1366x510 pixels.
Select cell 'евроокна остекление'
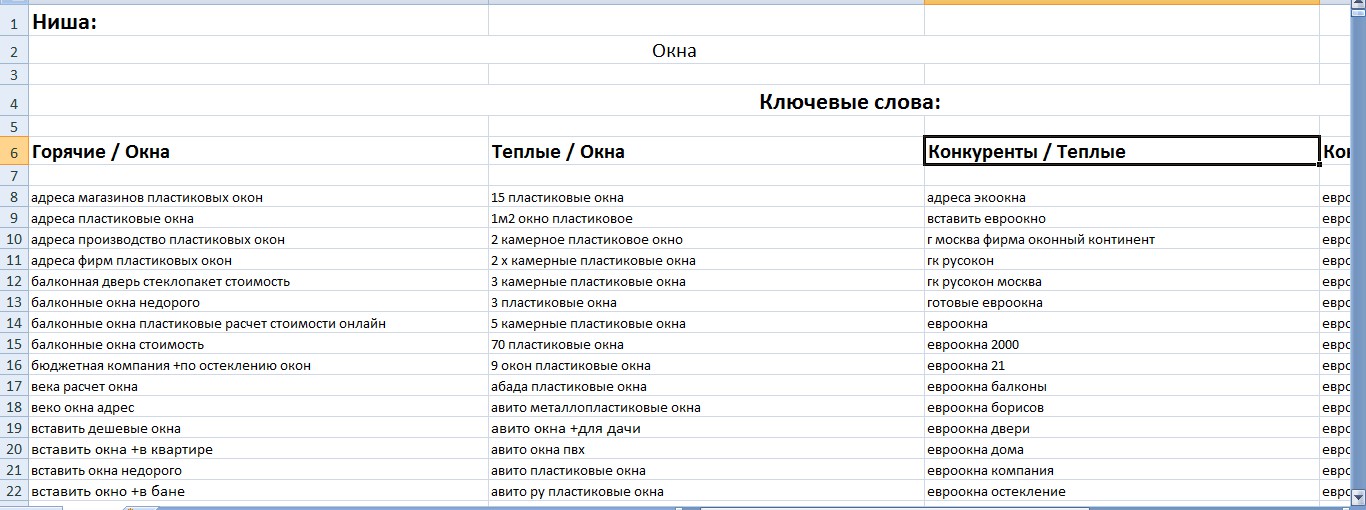coord(1122,491)
